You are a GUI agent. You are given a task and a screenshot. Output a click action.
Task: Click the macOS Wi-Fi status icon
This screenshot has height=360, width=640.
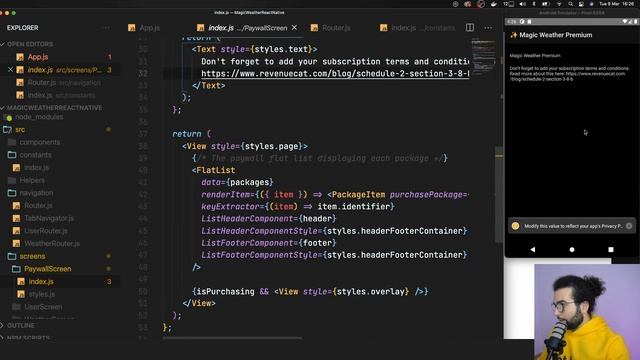pyautogui.click(x=559, y=4)
